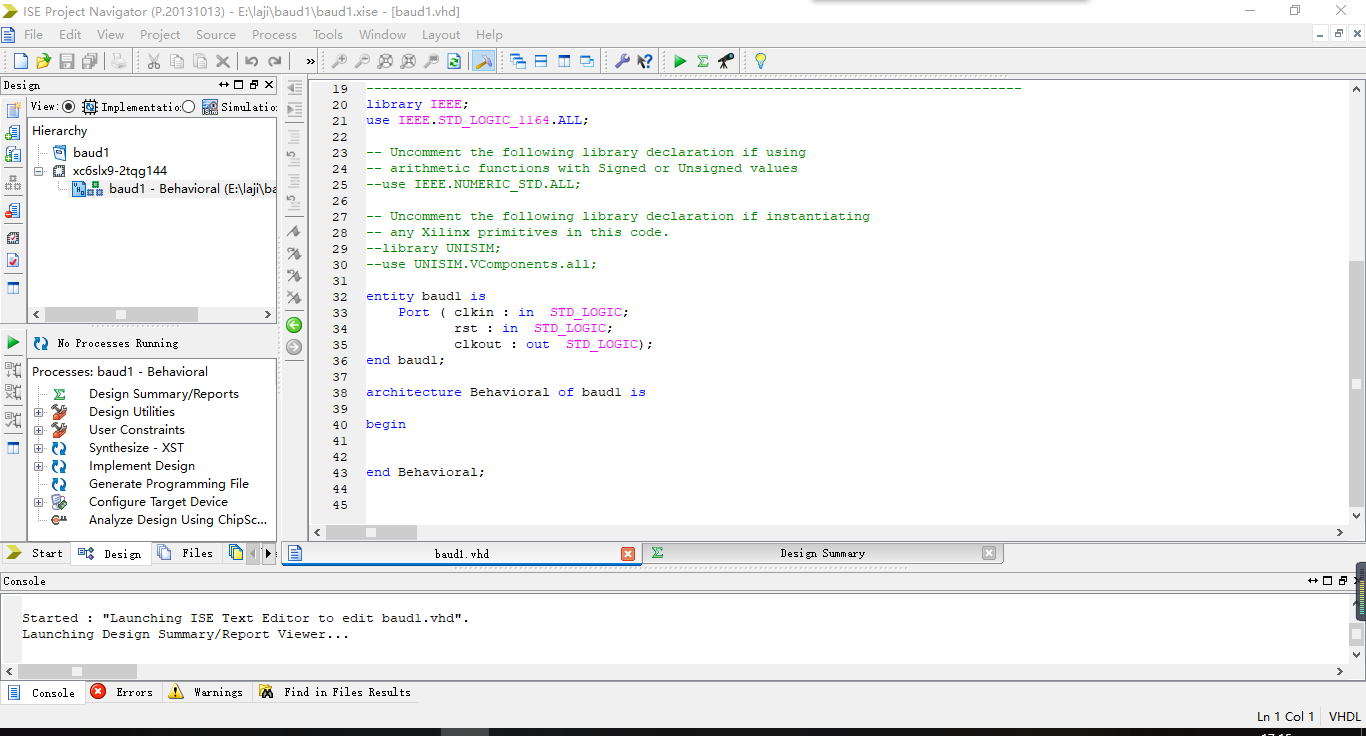Open Design Summary using the sigma icon

point(703,61)
